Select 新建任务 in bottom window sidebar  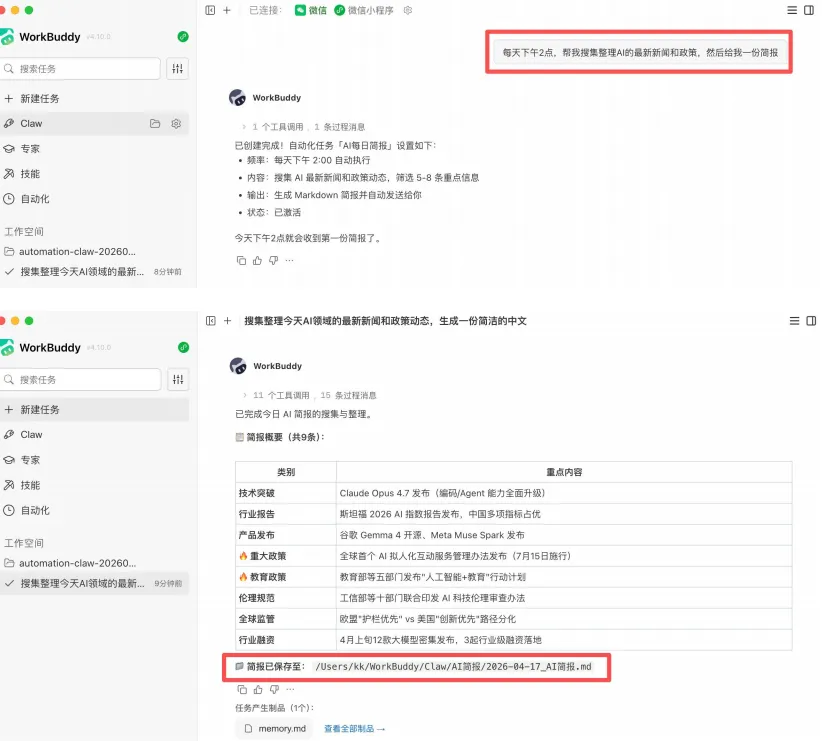(x=95, y=410)
